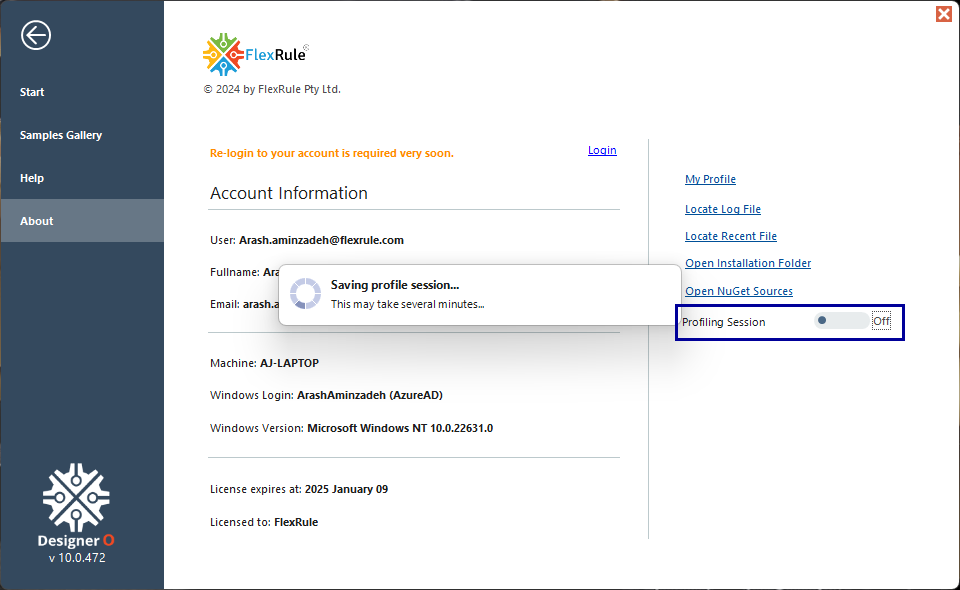Click Locate Log File link
Image resolution: width=960 pixels, height=590 pixels.
722,209
